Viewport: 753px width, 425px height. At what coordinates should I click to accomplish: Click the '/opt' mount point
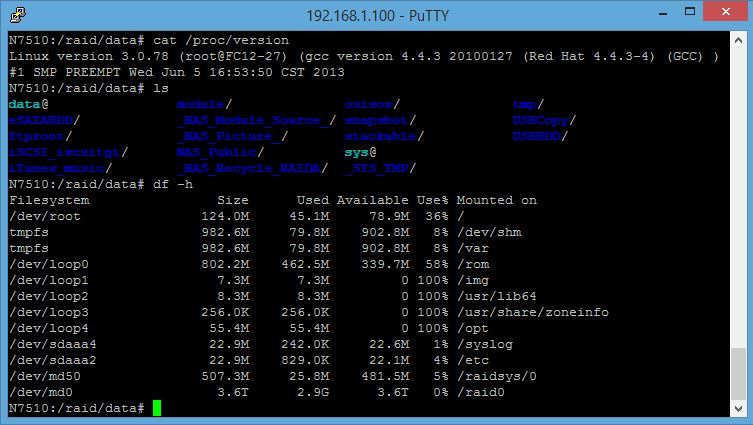[473, 328]
